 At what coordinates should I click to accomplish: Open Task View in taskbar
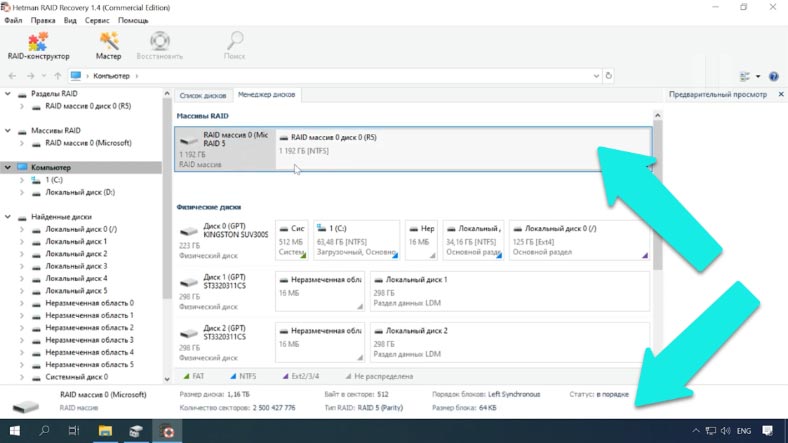pyautogui.click(x=74, y=431)
